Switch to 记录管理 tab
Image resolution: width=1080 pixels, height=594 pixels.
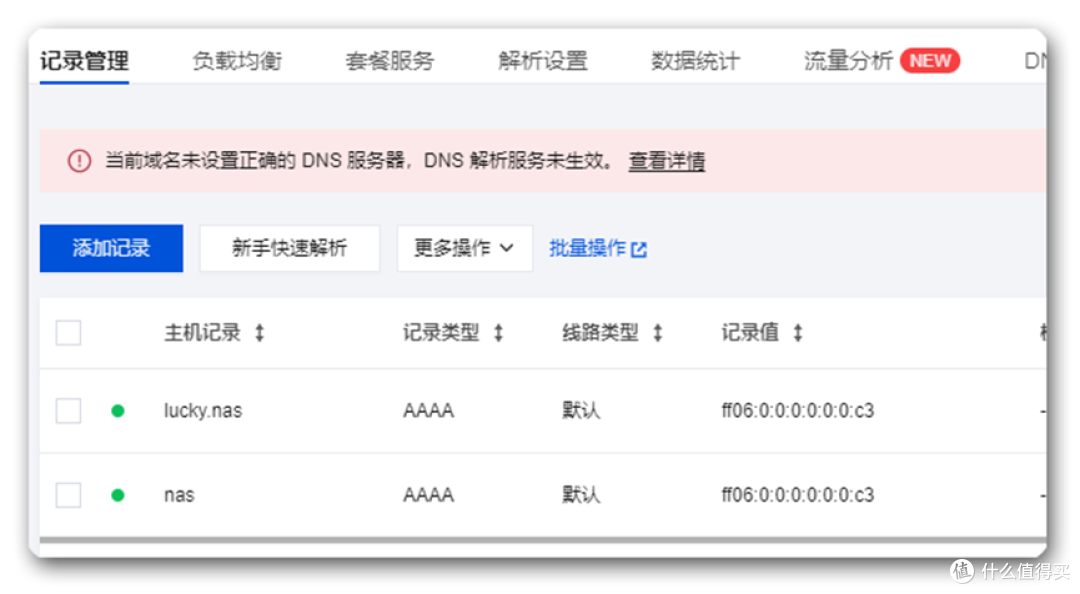(x=84, y=61)
